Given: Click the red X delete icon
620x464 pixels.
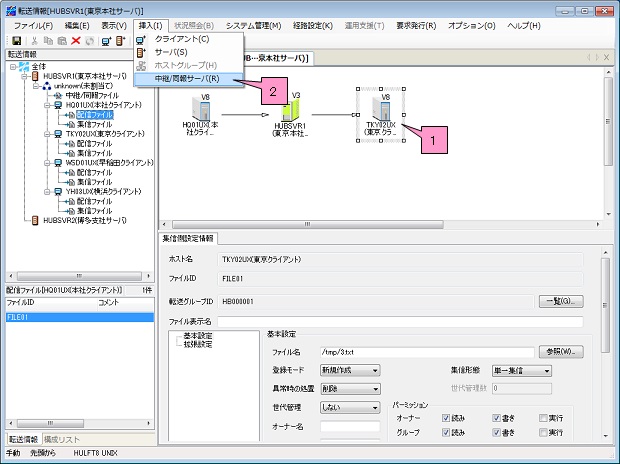Looking at the screenshot, I should coord(75,40).
